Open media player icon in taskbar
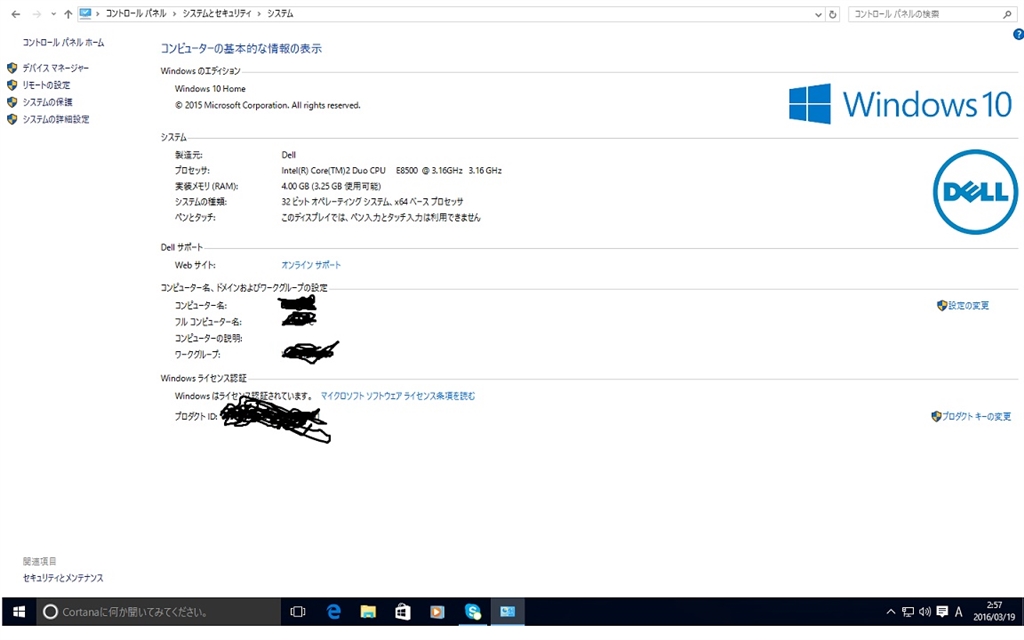The image size is (1024, 640). 438,612
